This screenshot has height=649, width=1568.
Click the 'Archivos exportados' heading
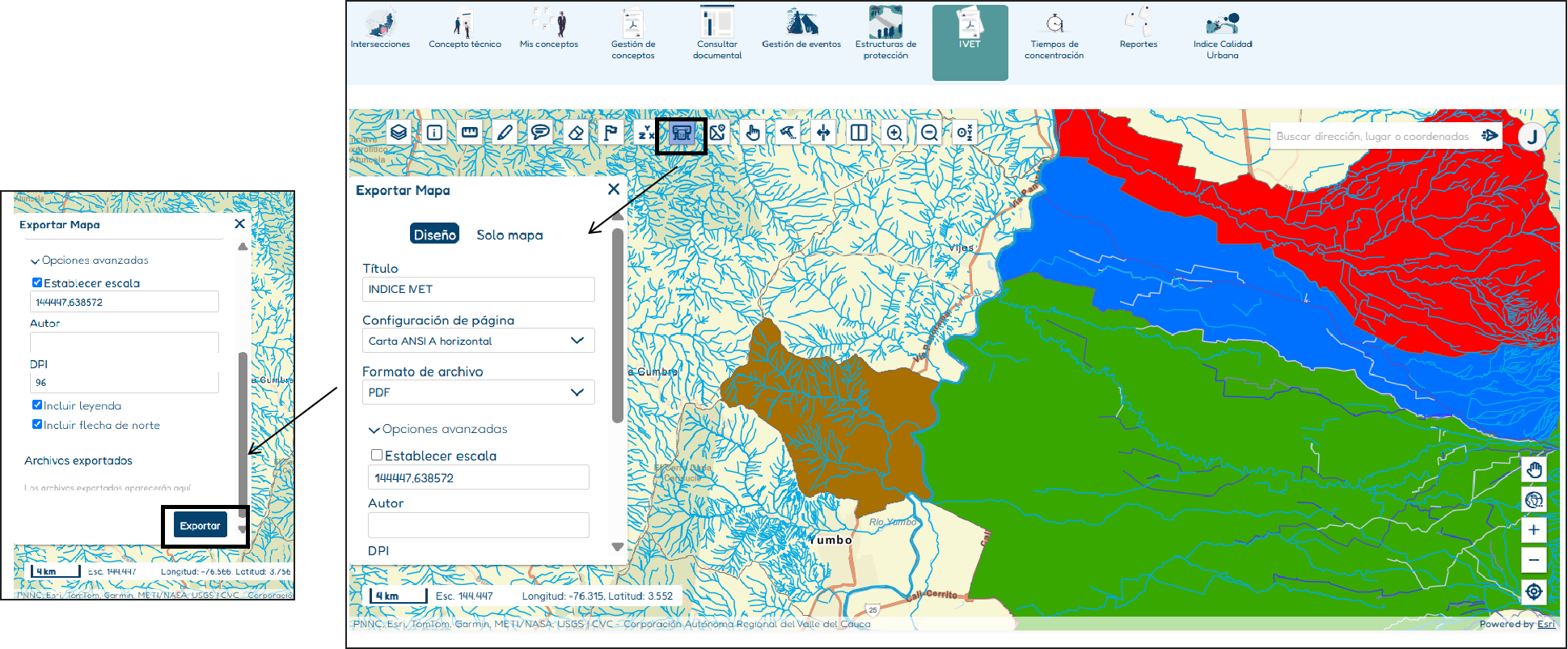[x=78, y=460]
